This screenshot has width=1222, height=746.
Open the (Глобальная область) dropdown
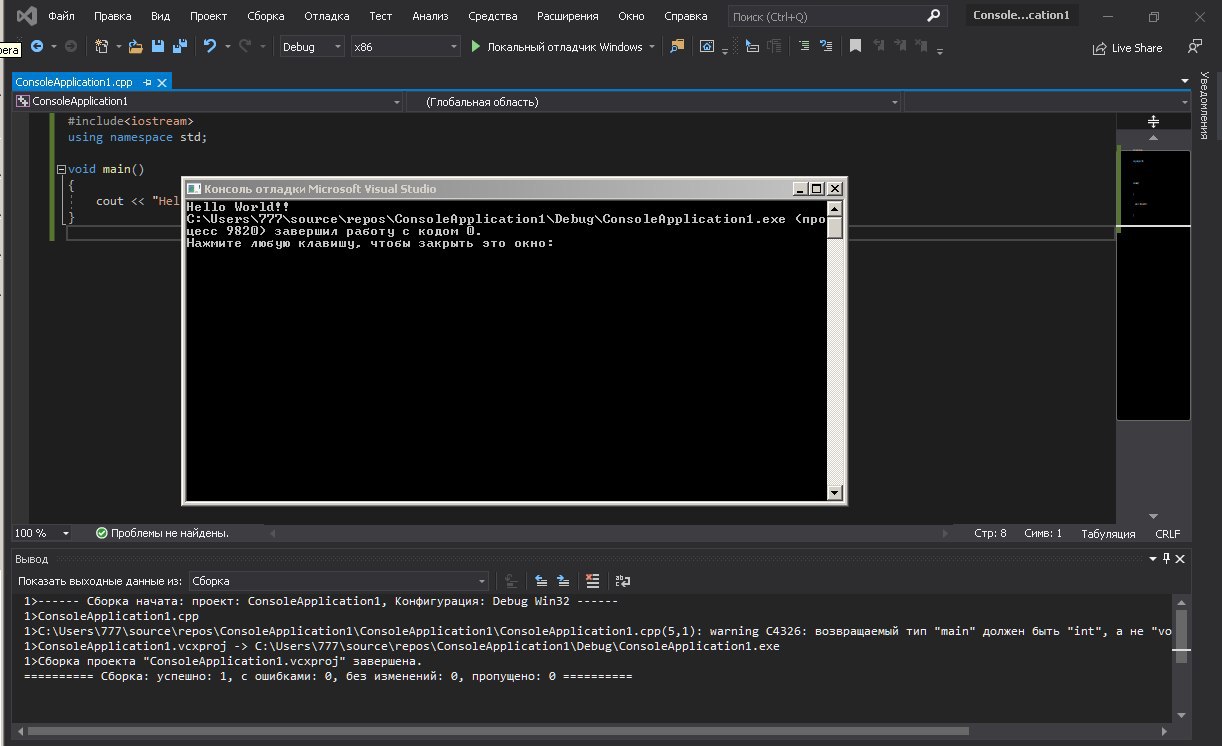point(656,102)
